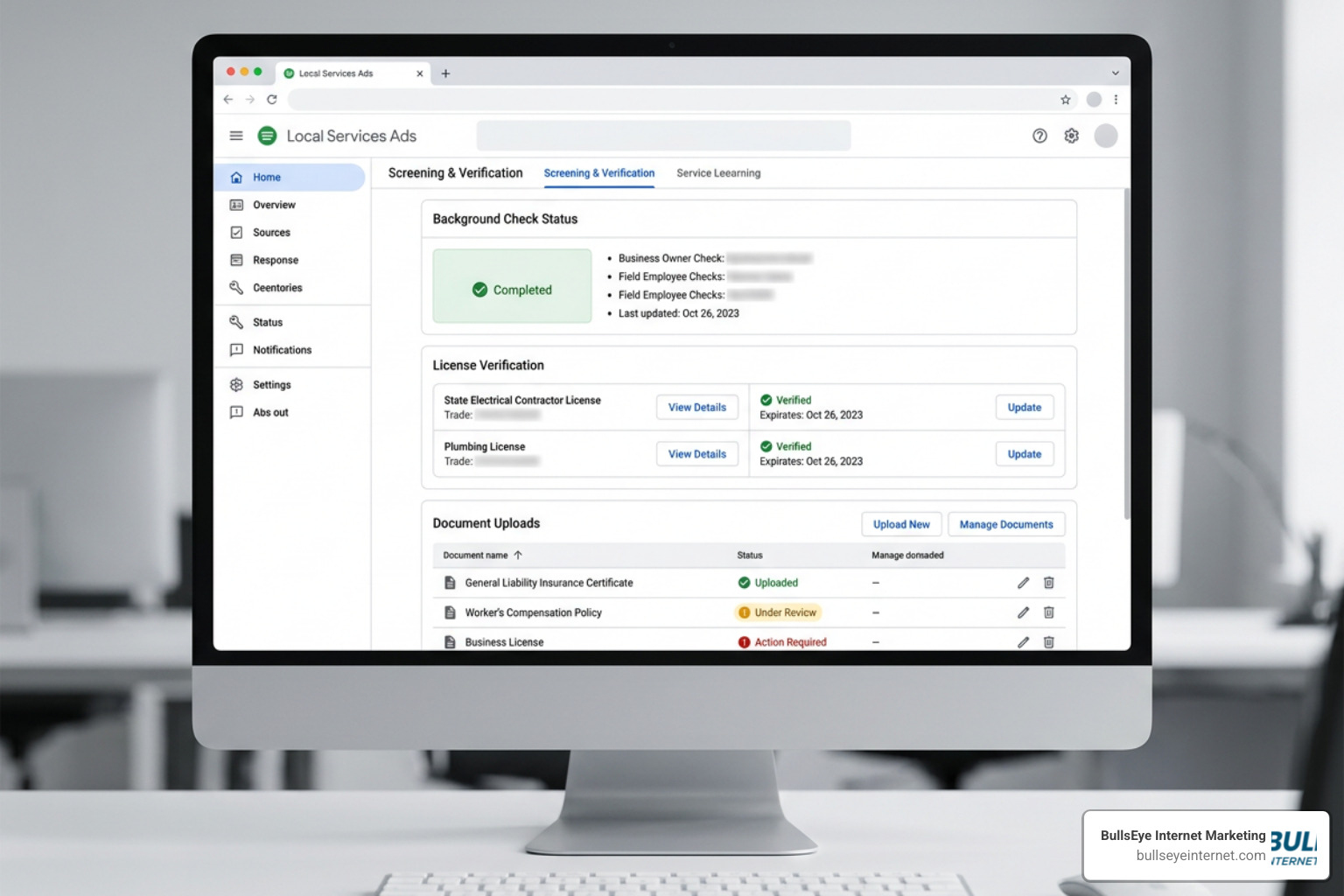The height and width of the screenshot is (896, 1344).
Task: Update the Plumbing License
Action: pos(1025,454)
